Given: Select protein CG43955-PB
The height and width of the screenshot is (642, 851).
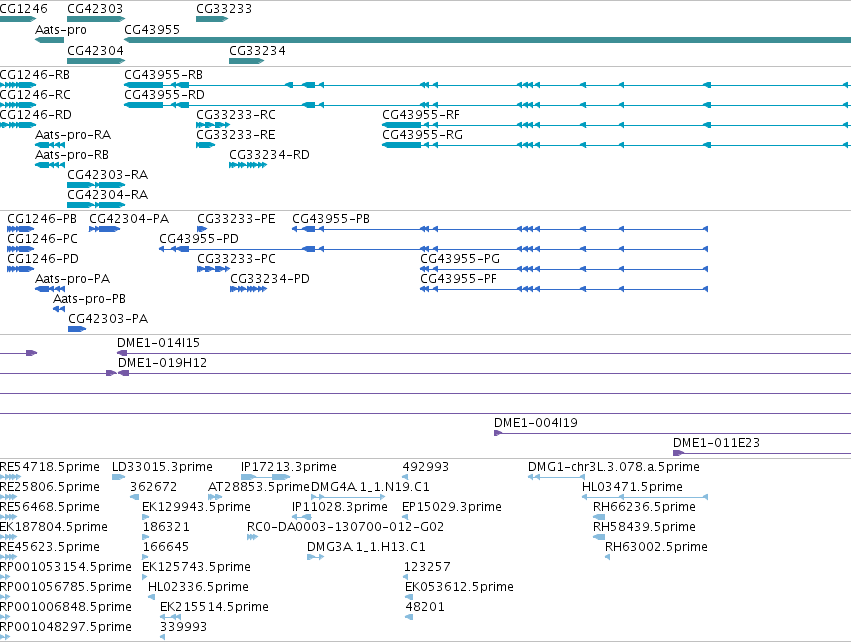Looking at the screenshot, I should pyautogui.click(x=331, y=219).
